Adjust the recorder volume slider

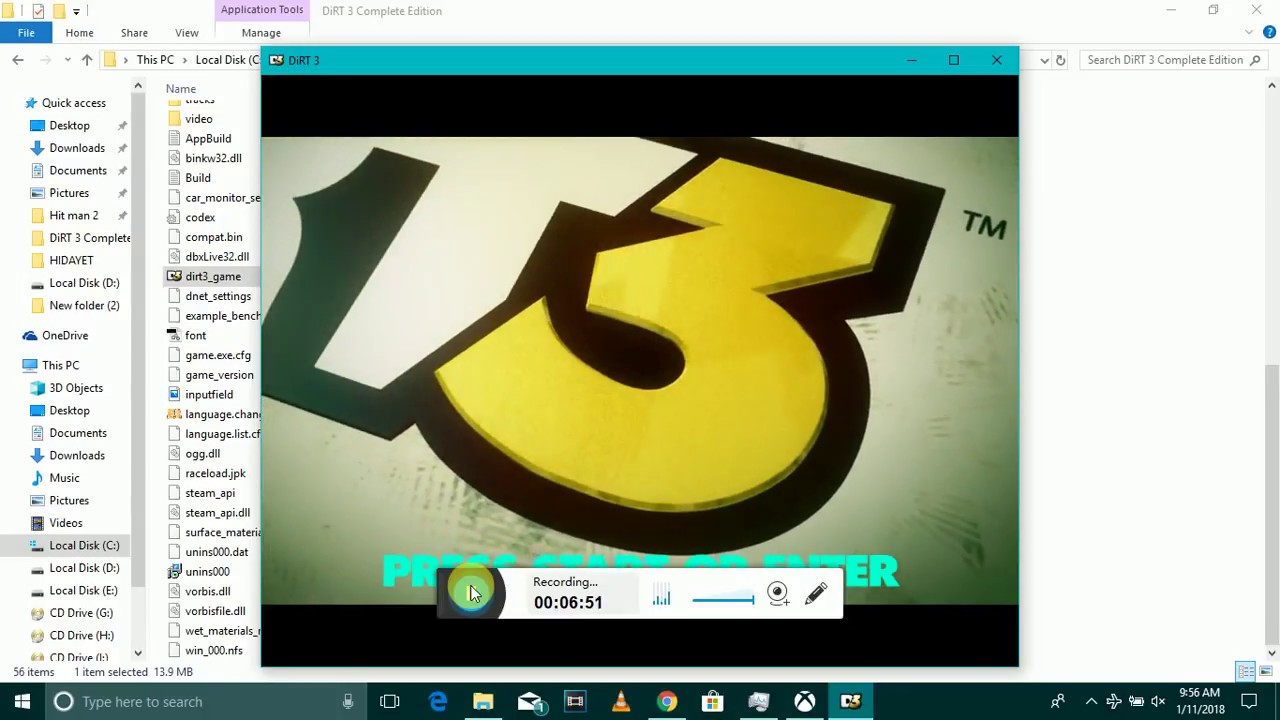coord(723,600)
